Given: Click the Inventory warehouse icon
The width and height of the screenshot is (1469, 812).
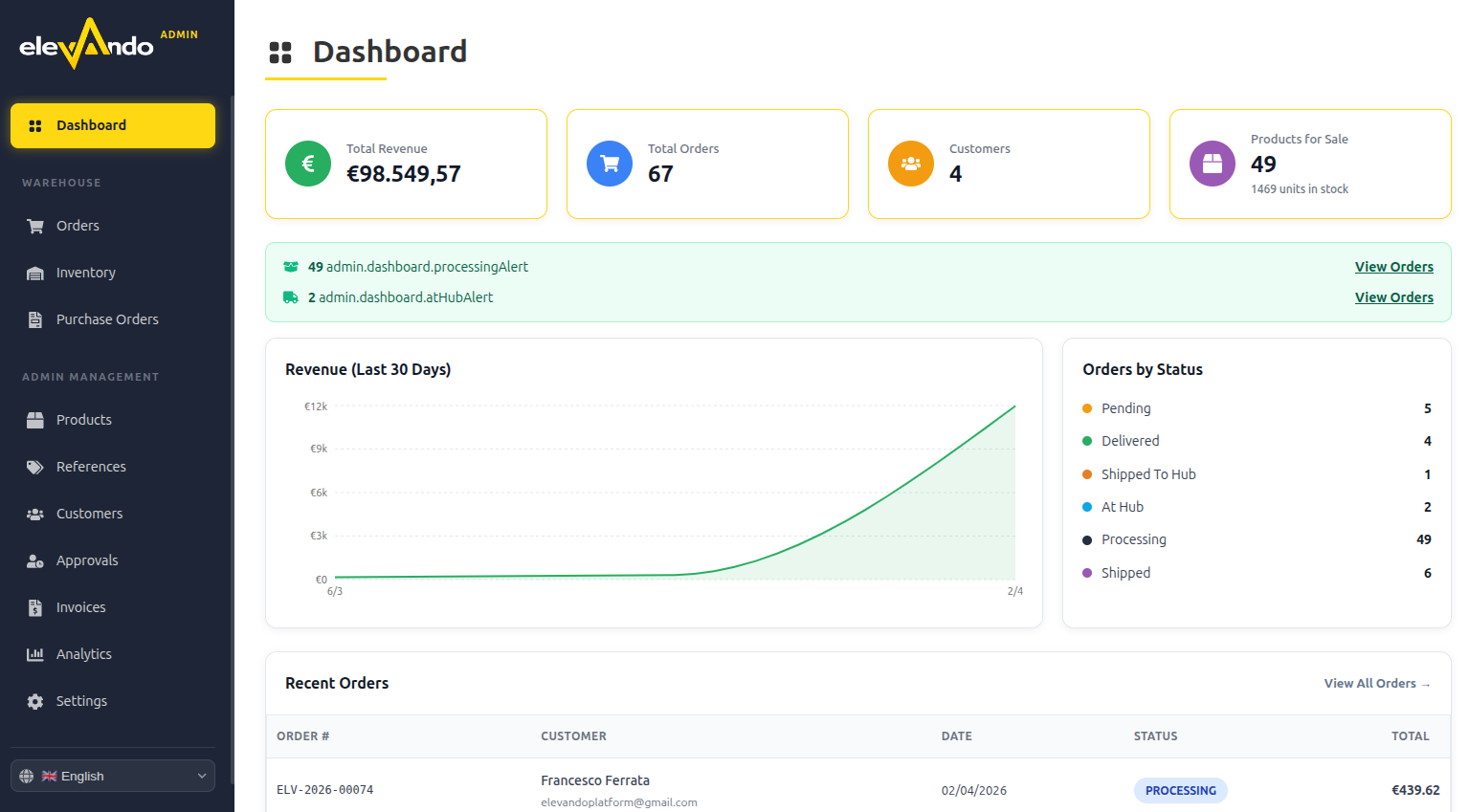Looking at the screenshot, I should 35,273.
